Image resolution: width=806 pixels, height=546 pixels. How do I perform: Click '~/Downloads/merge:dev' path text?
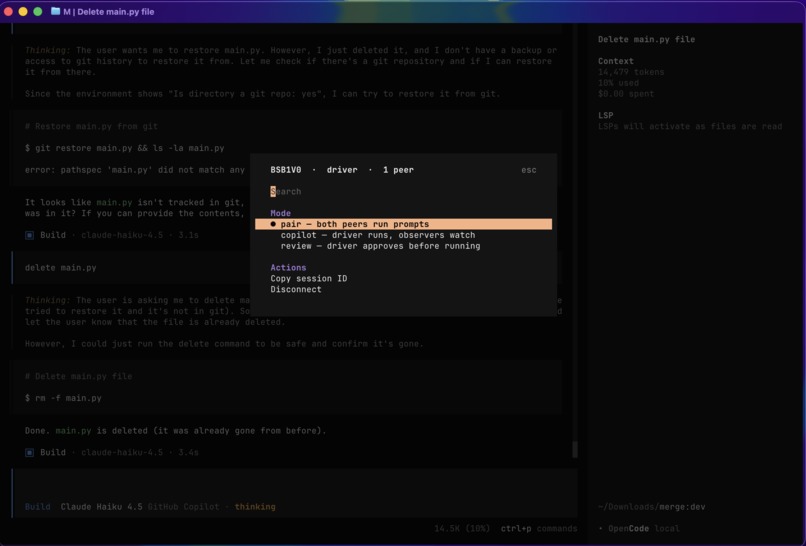coord(651,506)
